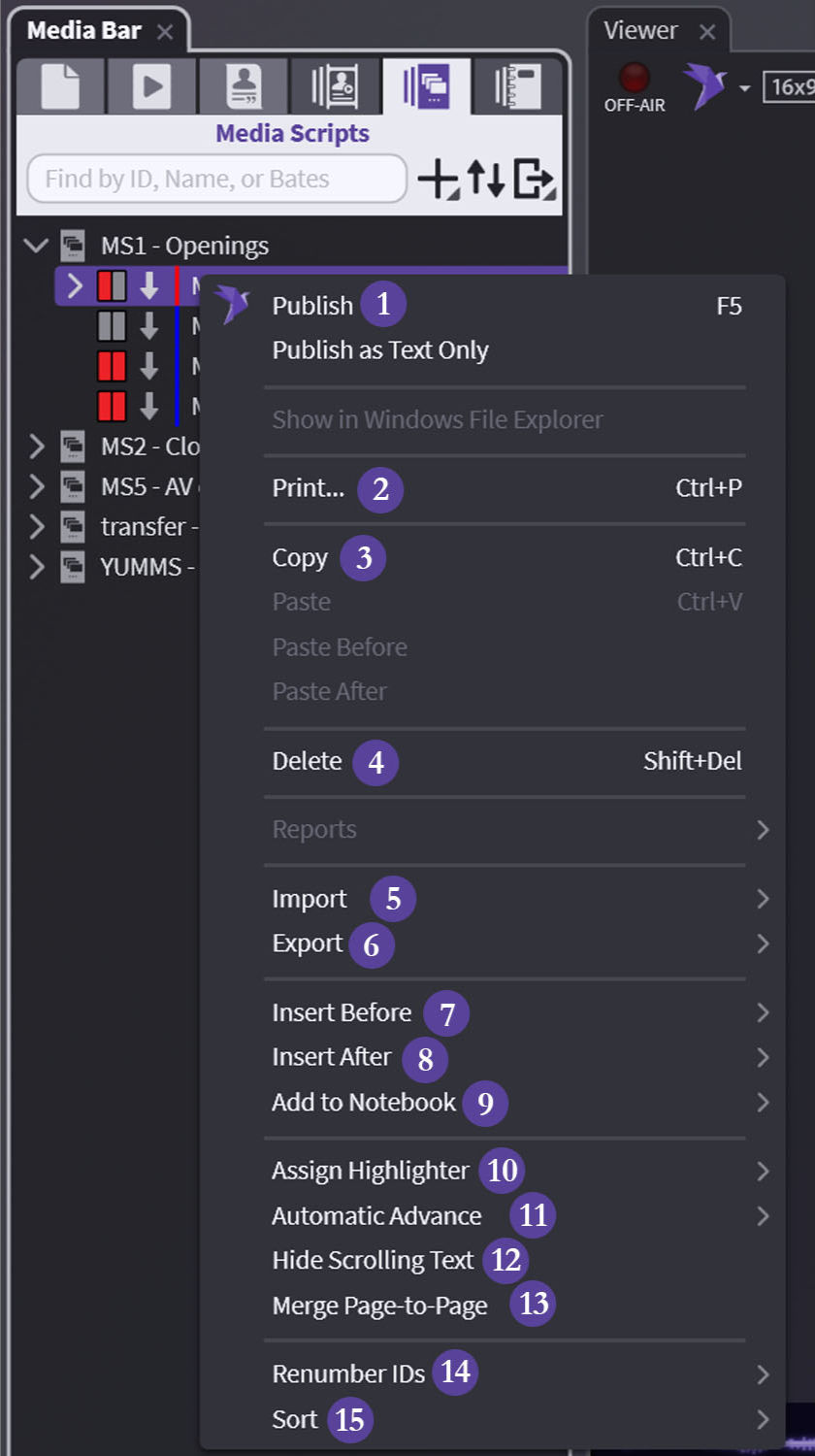Click the add (plus) media script icon

[x=438, y=180]
